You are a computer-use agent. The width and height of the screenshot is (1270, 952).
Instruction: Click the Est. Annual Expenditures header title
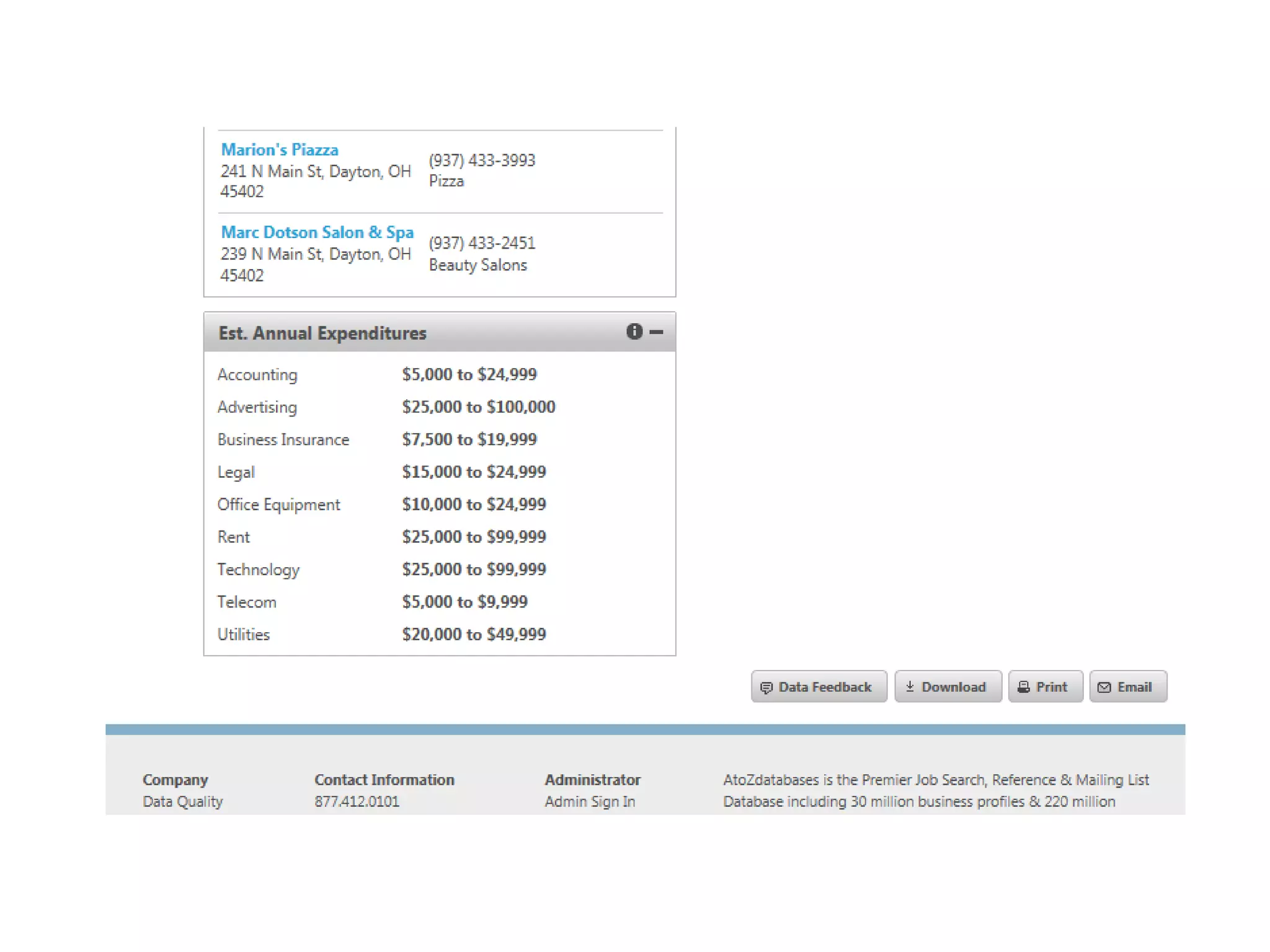click(322, 333)
